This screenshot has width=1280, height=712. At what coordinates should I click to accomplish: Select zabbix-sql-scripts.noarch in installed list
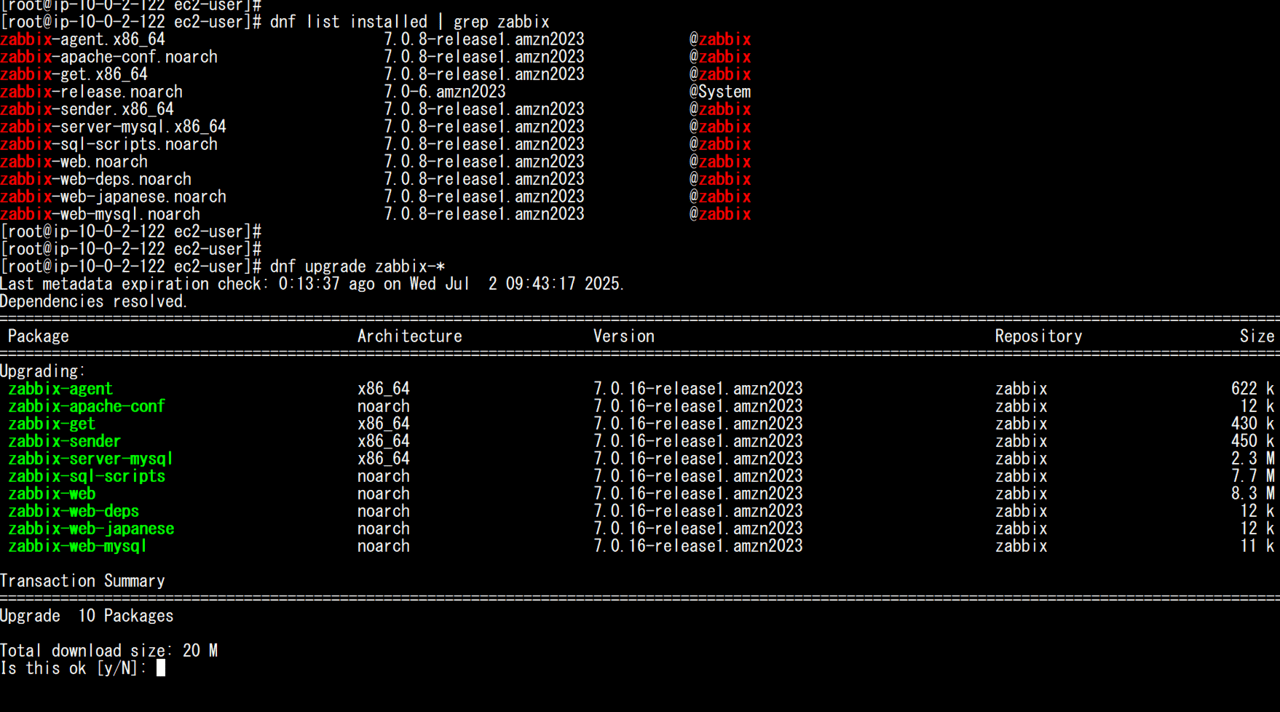pos(109,144)
